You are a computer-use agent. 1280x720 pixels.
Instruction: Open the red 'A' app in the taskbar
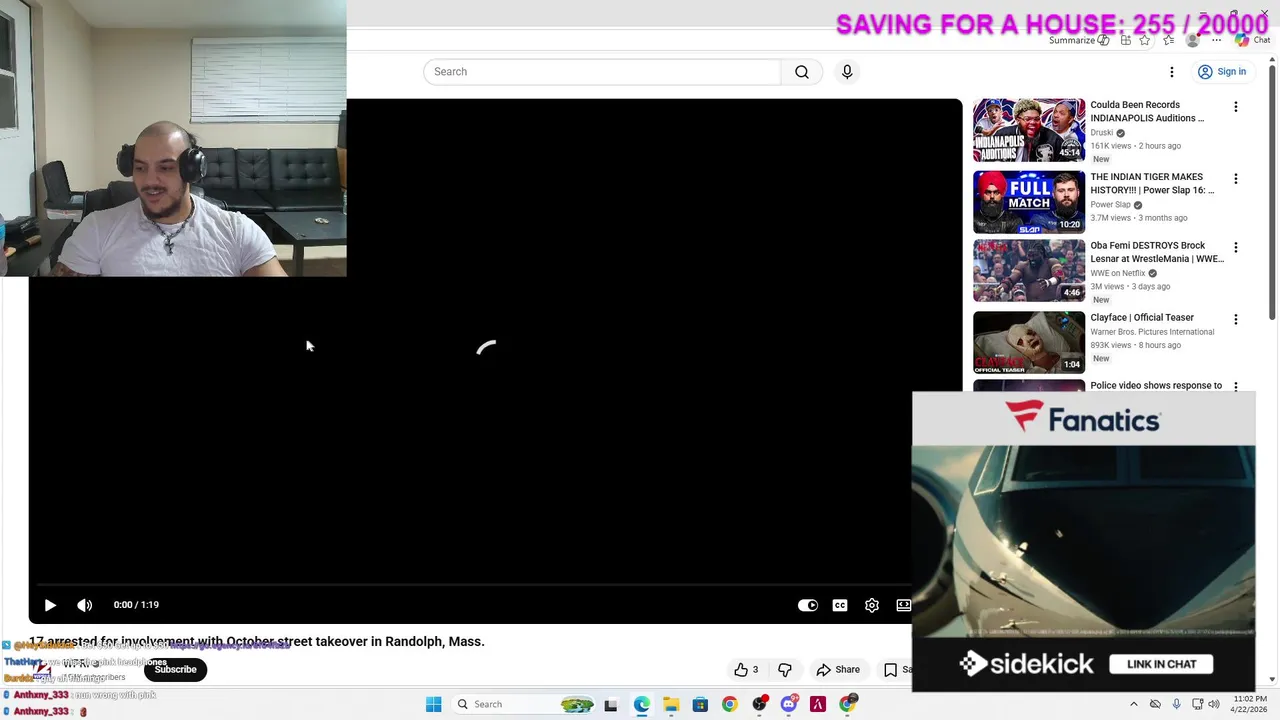point(818,704)
